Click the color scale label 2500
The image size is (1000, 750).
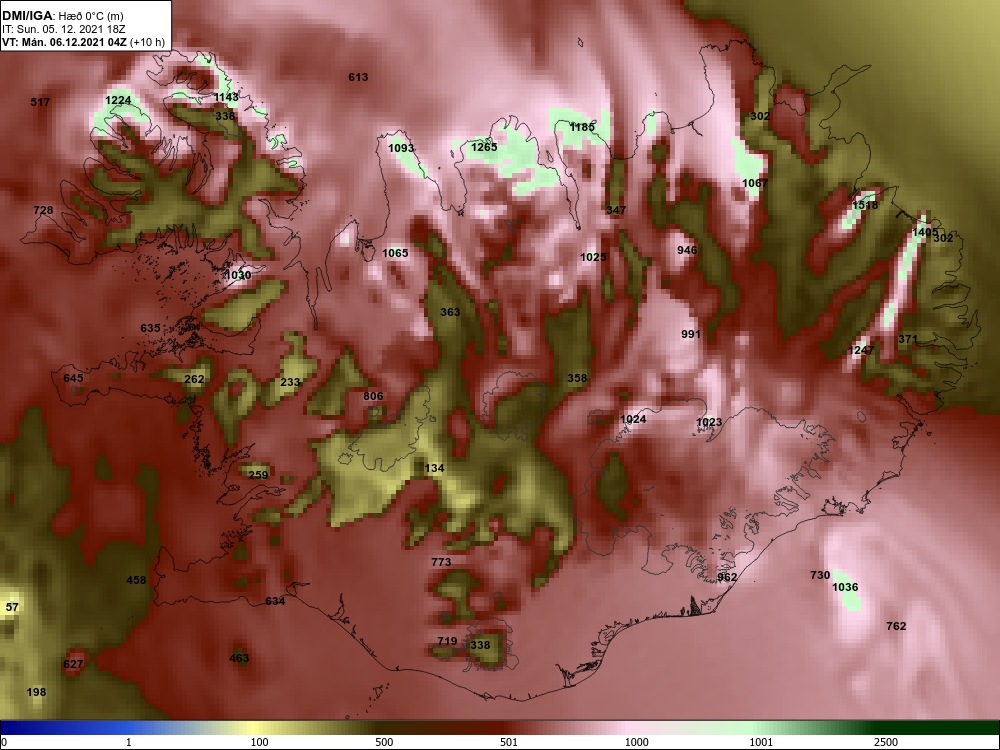click(886, 742)
